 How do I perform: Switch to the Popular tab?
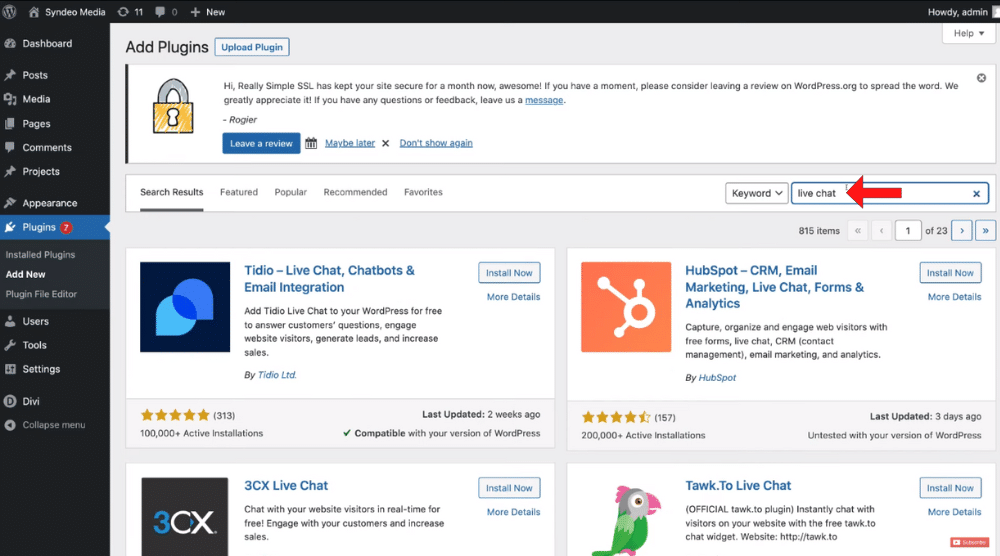tap(291, 192)
